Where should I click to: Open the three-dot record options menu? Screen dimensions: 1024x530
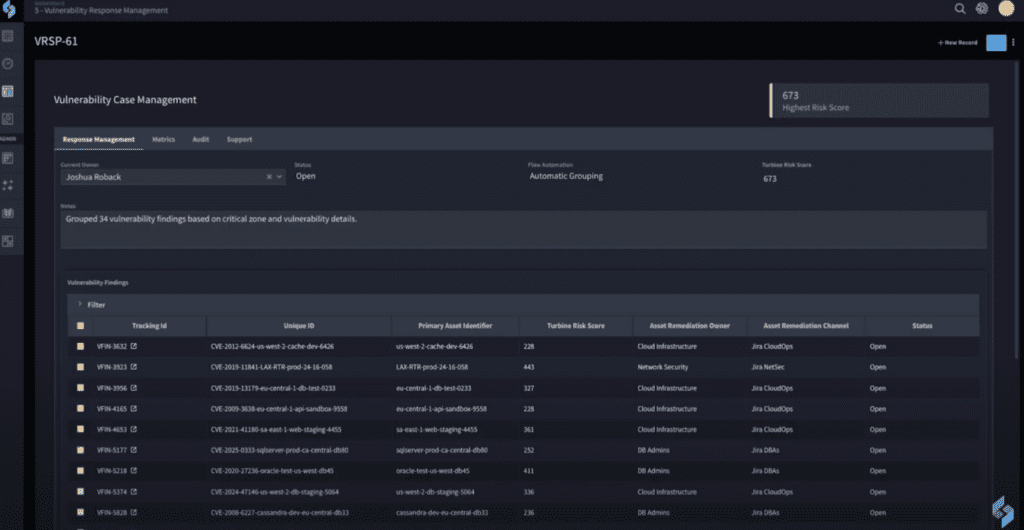click(1014, 42)
